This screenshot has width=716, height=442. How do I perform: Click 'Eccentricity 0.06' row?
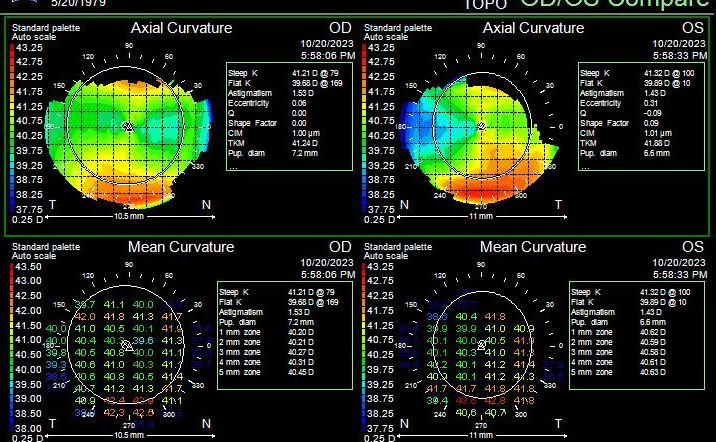coord(267,103)
